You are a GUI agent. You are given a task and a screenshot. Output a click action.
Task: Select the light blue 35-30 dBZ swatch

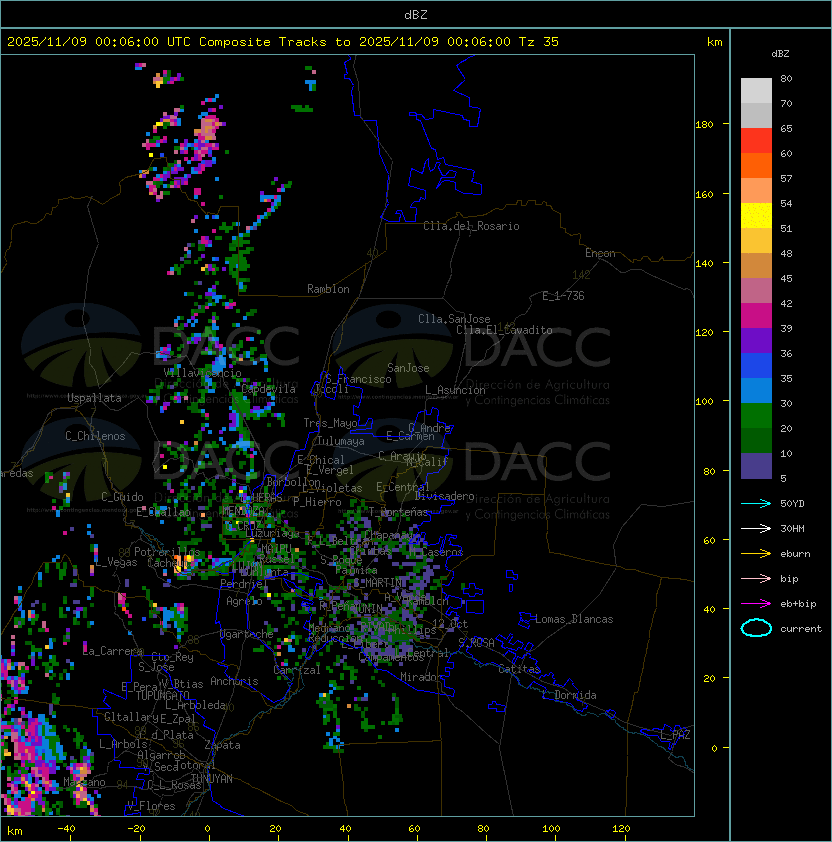[756, 390]
